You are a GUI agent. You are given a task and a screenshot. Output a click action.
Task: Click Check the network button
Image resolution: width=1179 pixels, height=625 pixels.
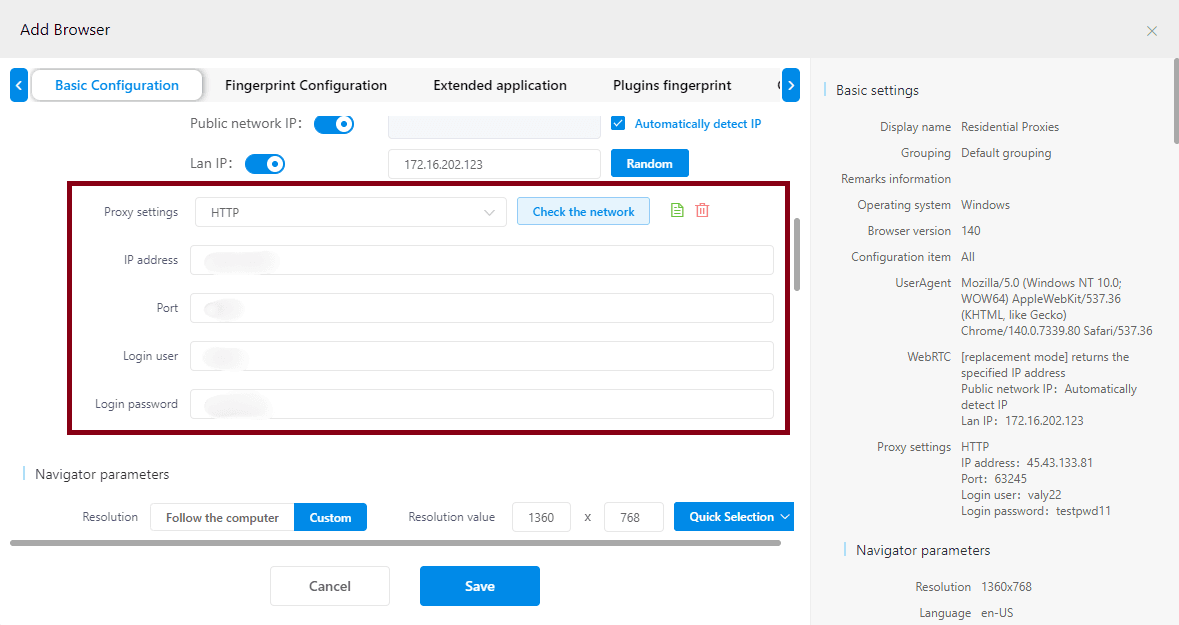583,211
